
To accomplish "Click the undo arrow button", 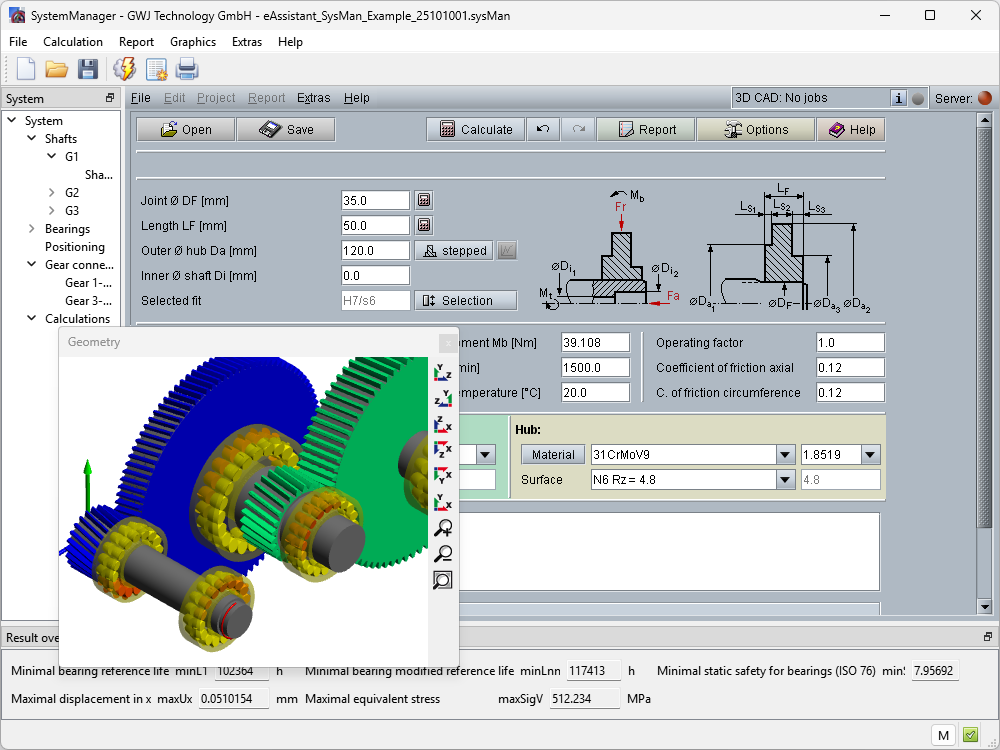I will tap(542, 129).
